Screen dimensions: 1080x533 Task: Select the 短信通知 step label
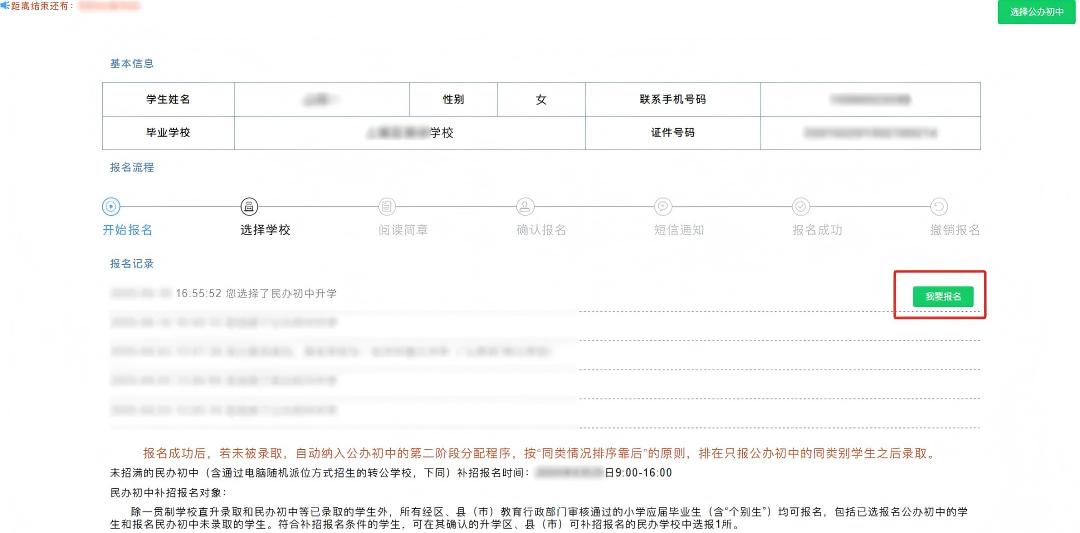[x=679, y=230]
